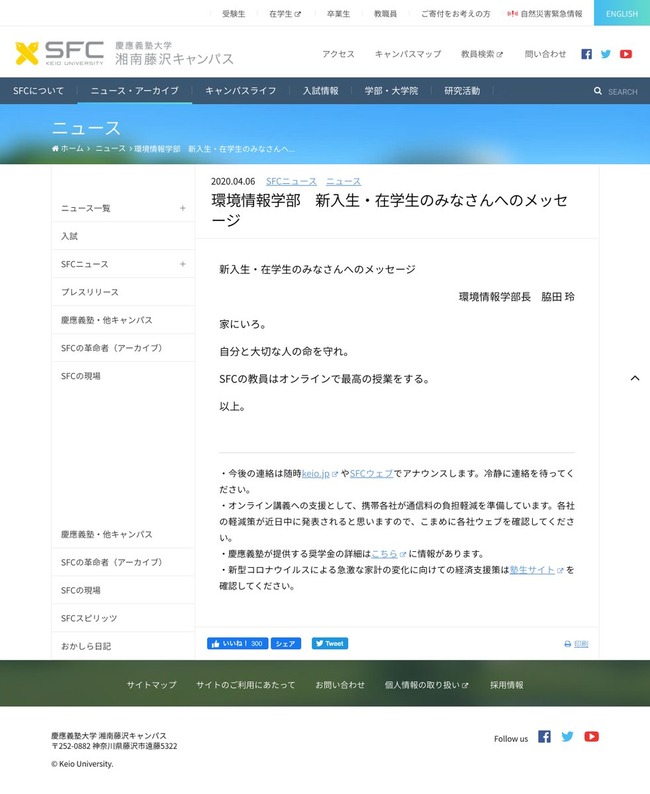The width and height of the screenshot is (650, 794).
Task: Open アクセス header link
Action: [338, 54]
